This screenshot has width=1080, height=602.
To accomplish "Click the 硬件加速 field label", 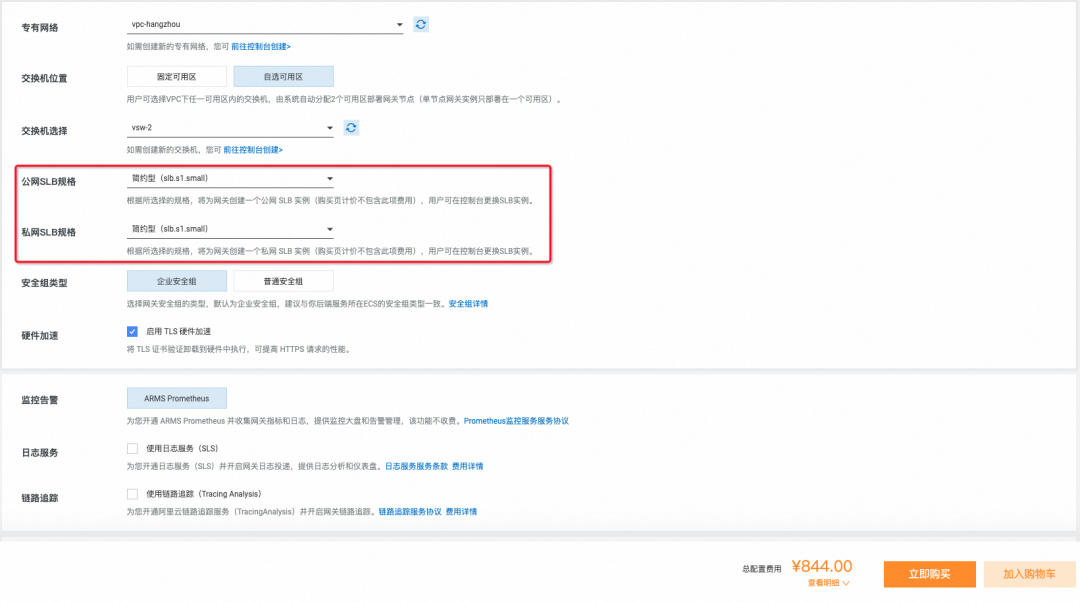I will (x=40, y=336).
